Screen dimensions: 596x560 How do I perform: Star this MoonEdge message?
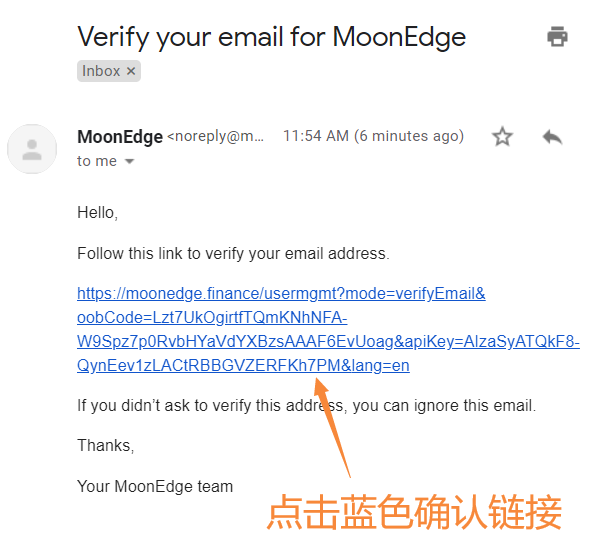pos(502,136)
